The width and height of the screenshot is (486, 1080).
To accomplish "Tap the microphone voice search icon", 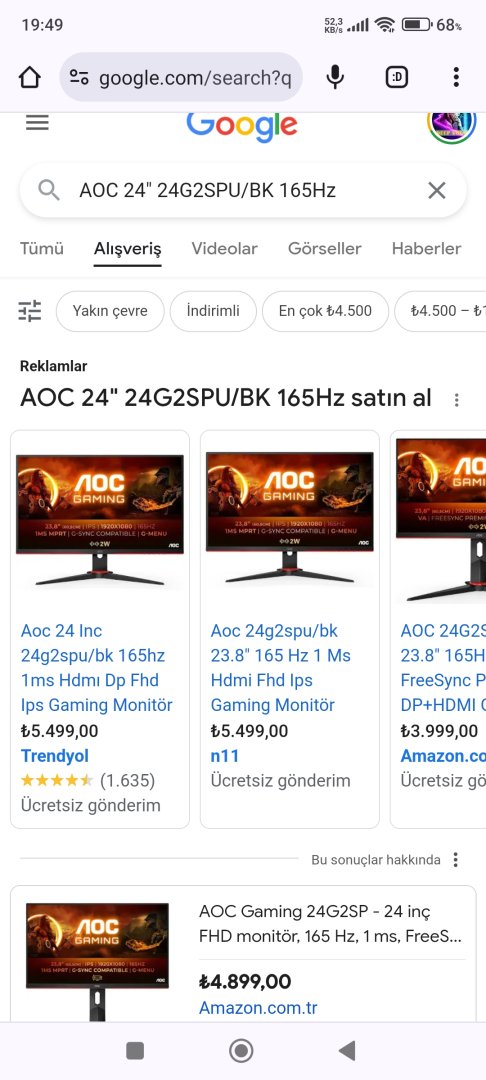I will coord(335,77).
